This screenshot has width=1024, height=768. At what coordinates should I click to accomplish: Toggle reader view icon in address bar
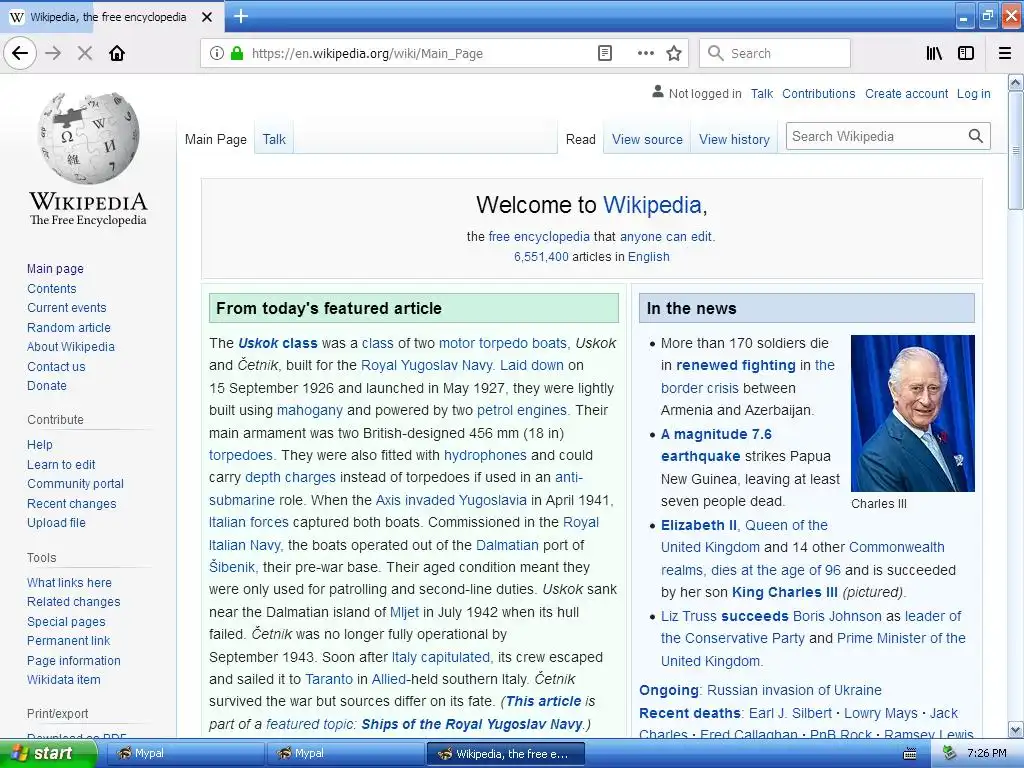tap(605, 53)
